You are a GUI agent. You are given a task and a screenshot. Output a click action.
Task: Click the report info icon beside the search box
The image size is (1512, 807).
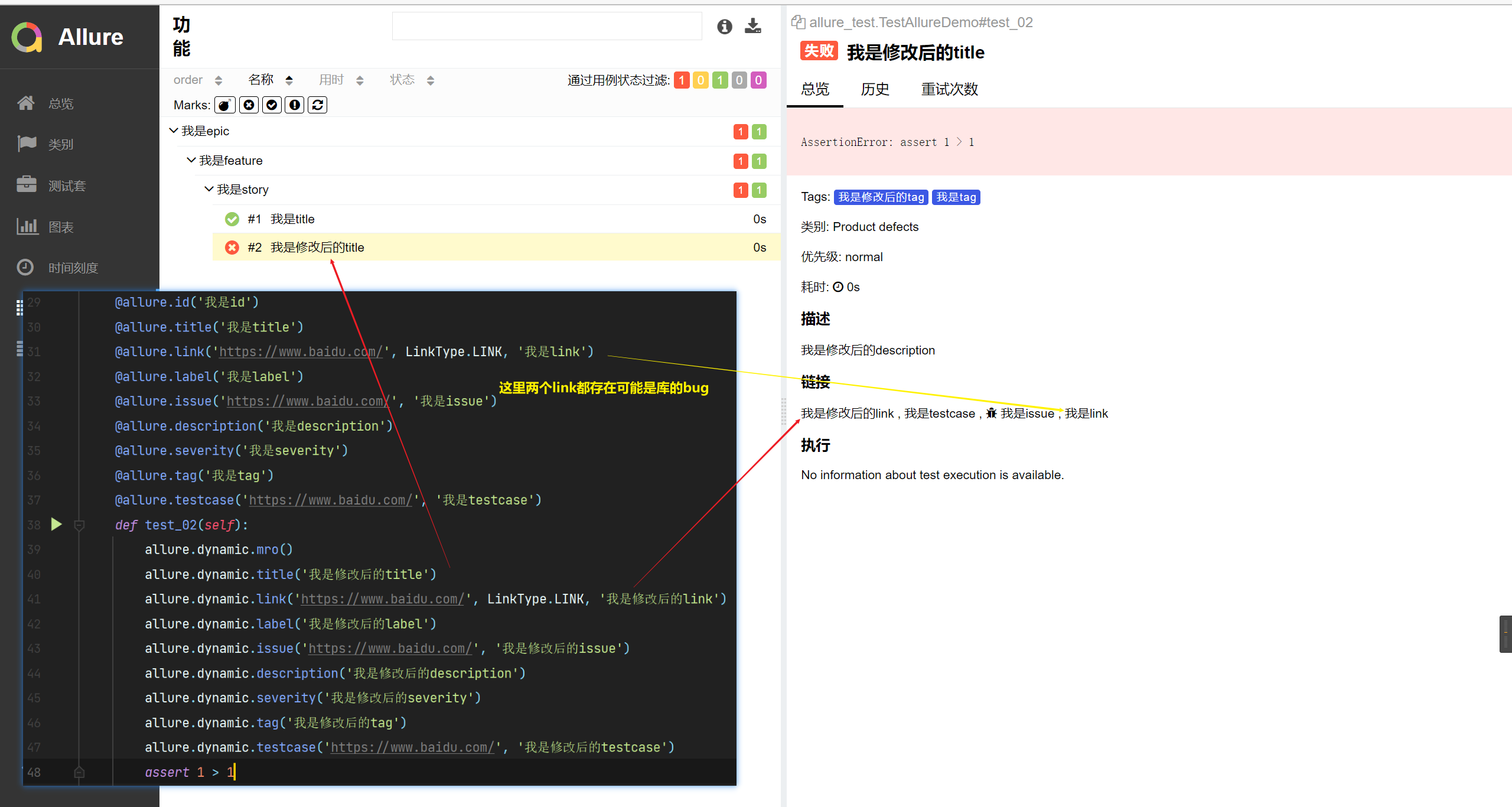point(724,26)
